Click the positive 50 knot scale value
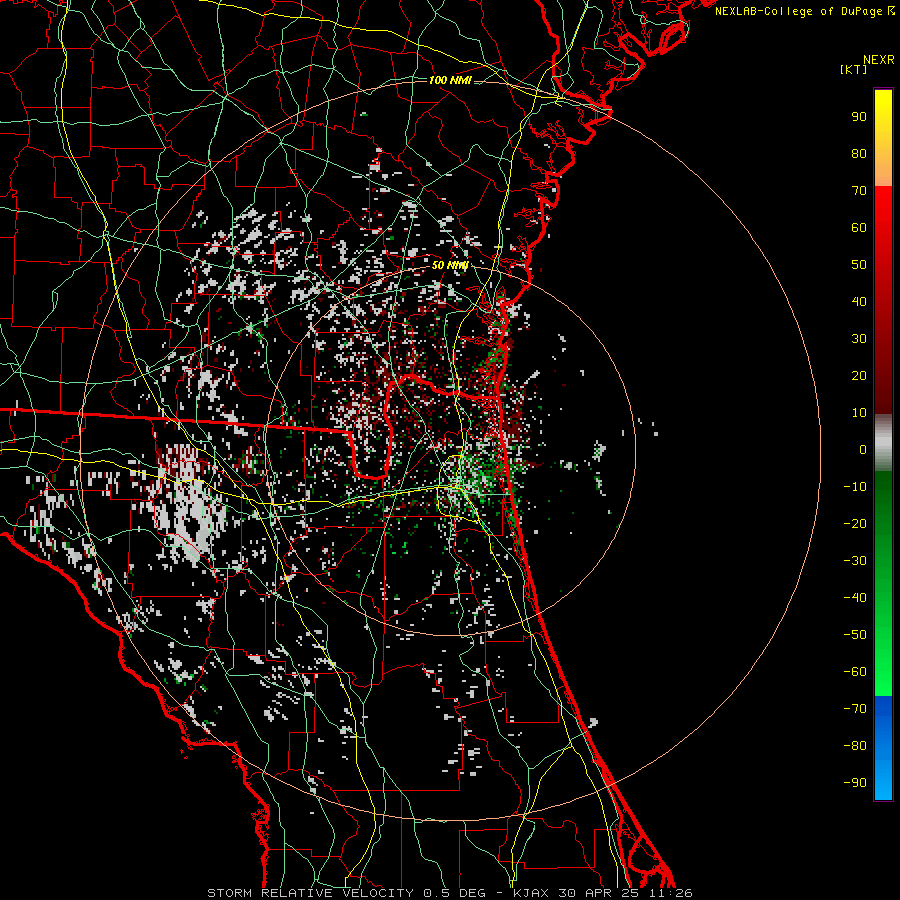Screen dimensions: 900x900 click(x=859, y=265)
